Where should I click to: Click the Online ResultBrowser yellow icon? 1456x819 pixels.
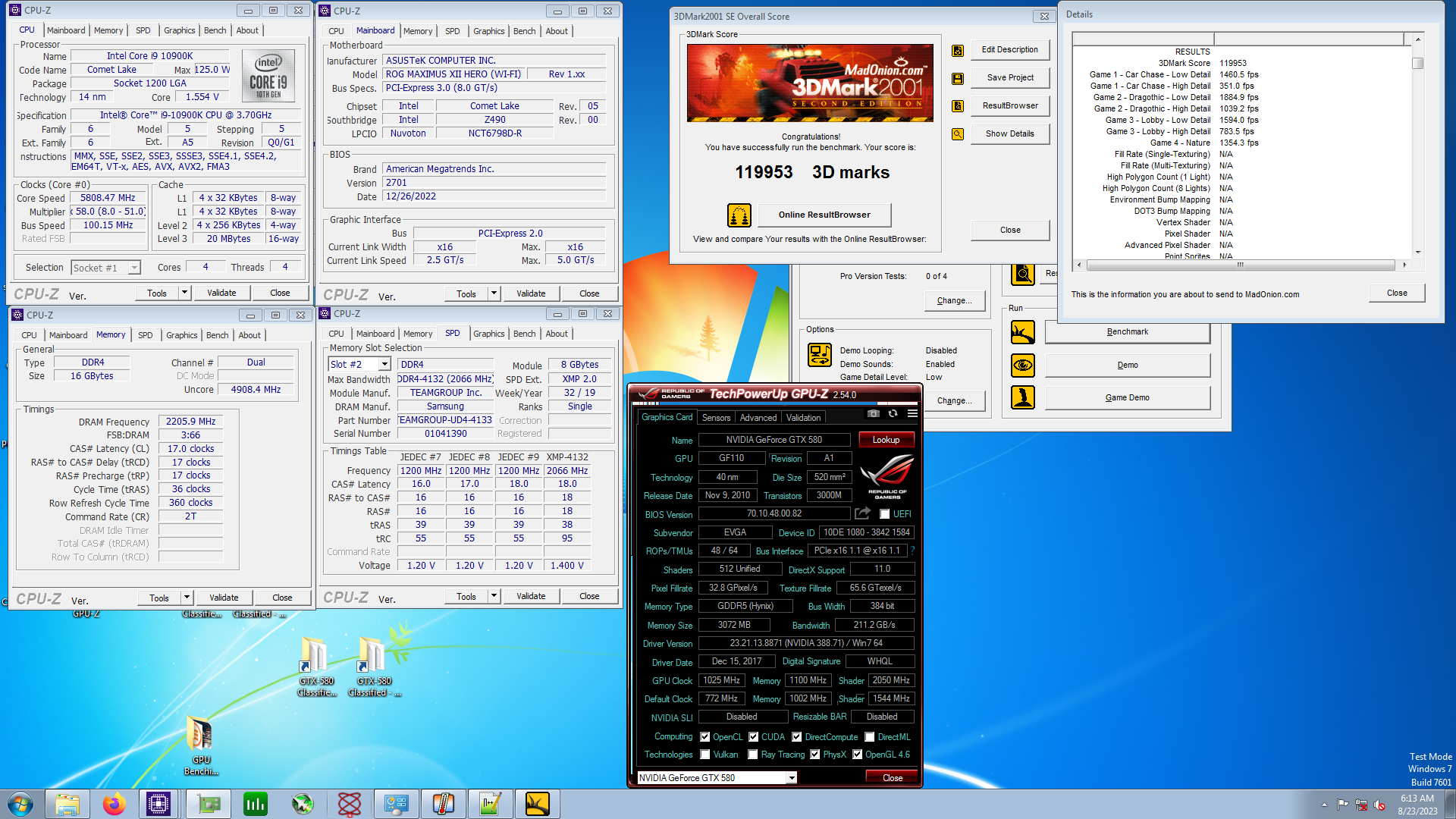coord(739,215)
